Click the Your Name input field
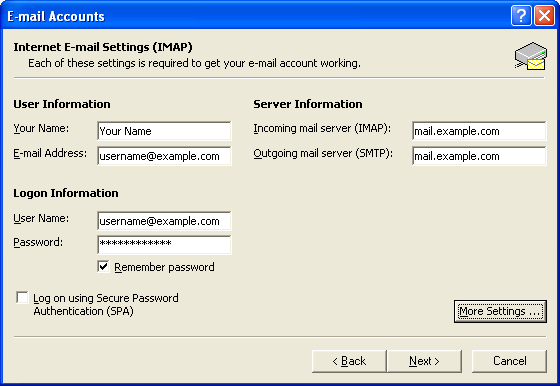Image resolution: width=560 pixels, height=386 pixels. tap(164, 131)
